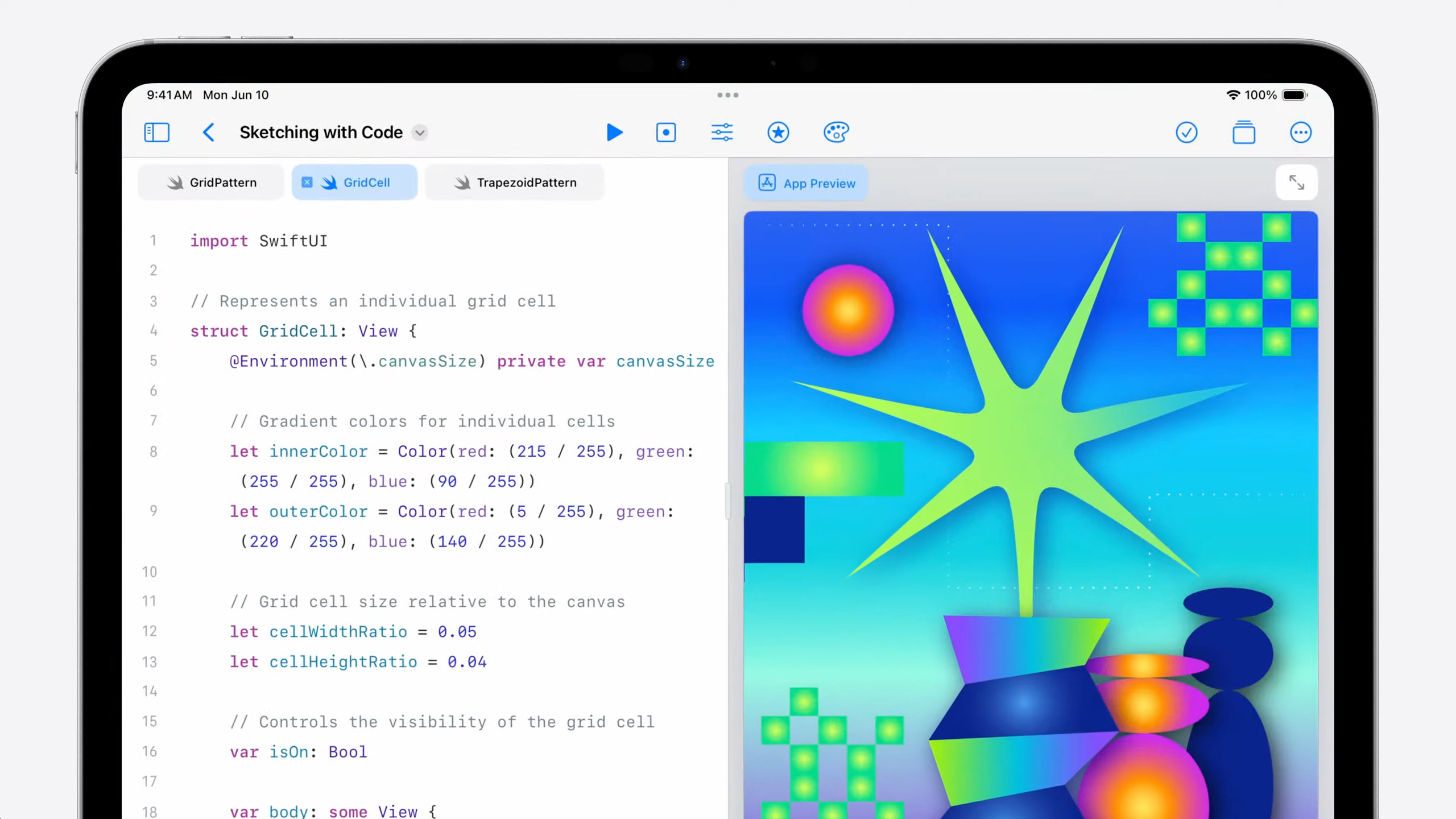Expand the Sketching with Code title dropdown
The width and height of the screenshot is (1456, 819).
pyautogui.click(x=420, y=133)
